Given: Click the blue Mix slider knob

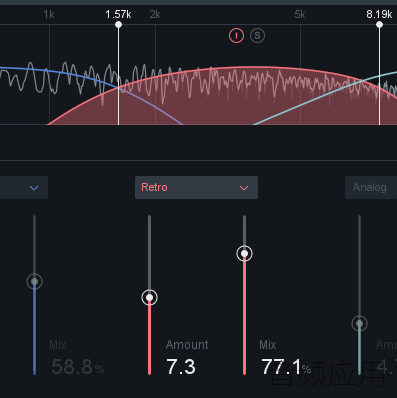Looking at the screenshot, I should [34, 282].
